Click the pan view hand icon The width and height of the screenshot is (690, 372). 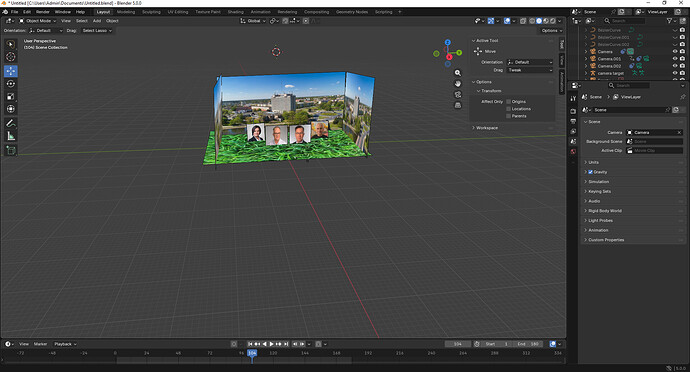click(458, 84)
